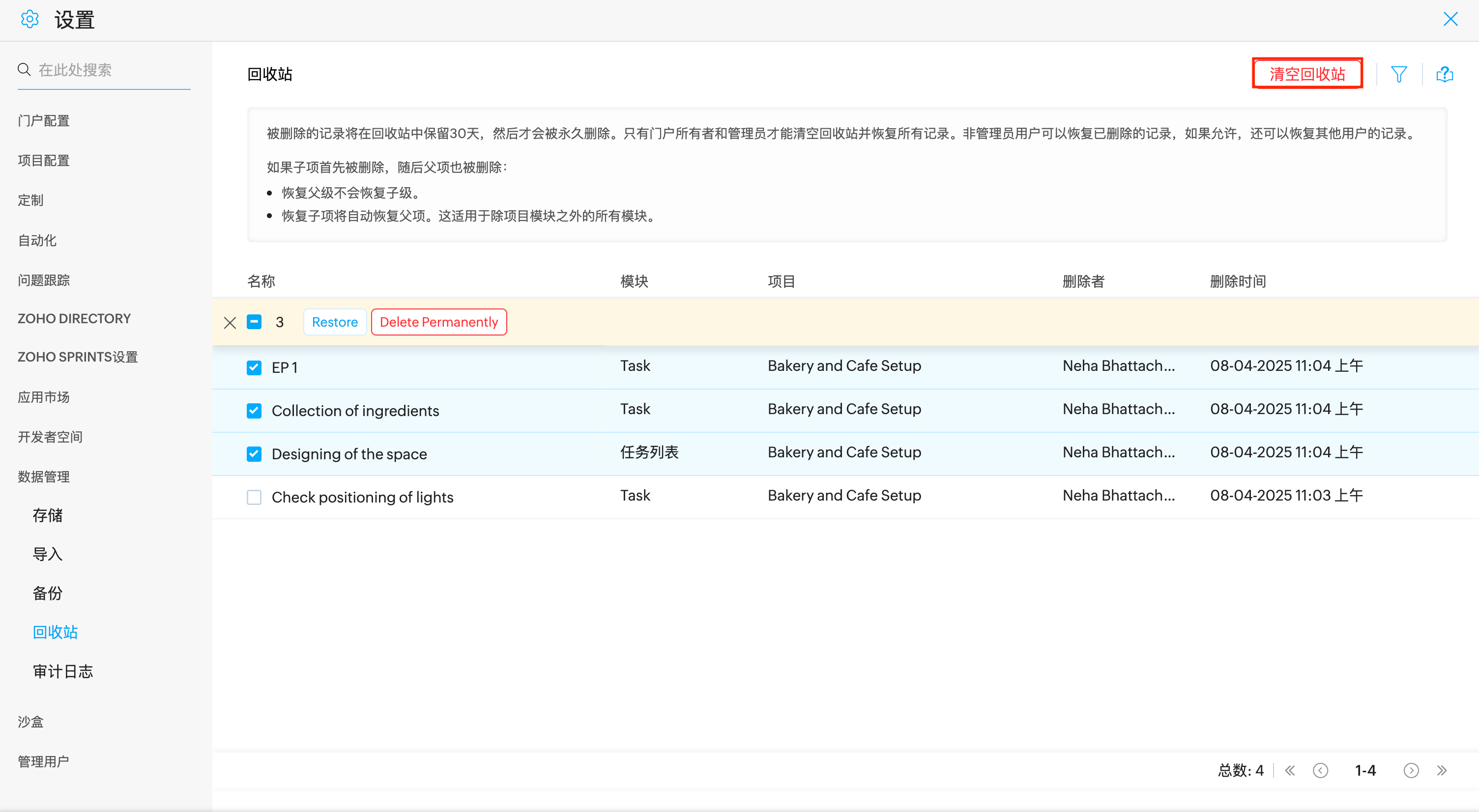The width and height of the screenshot is (1479, 812).
Task: Open the 备份 sidebar item
Action: (48, 593)
